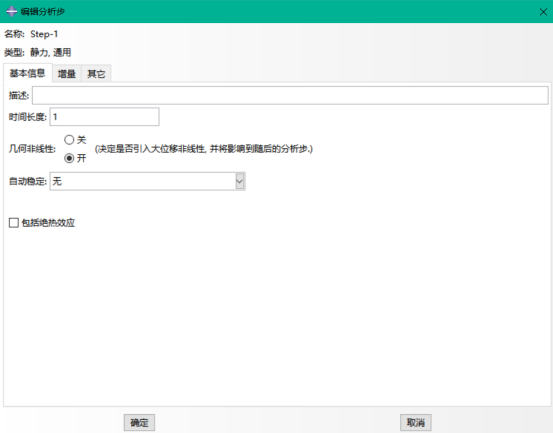This screenshot has width=553, height=433.
Task: Confirm with the 确定 button
Action: [139, 422]
